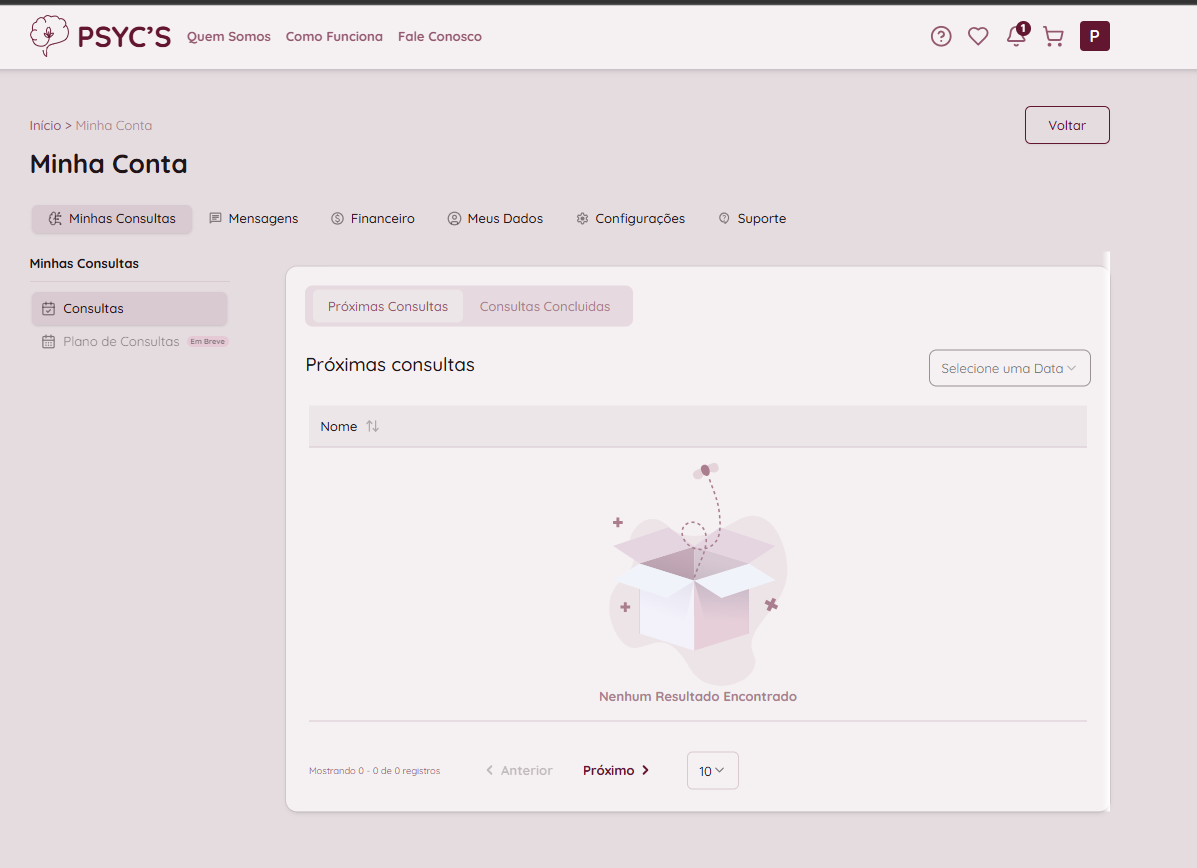Open the Mensagens tab

tap(254, 218)
